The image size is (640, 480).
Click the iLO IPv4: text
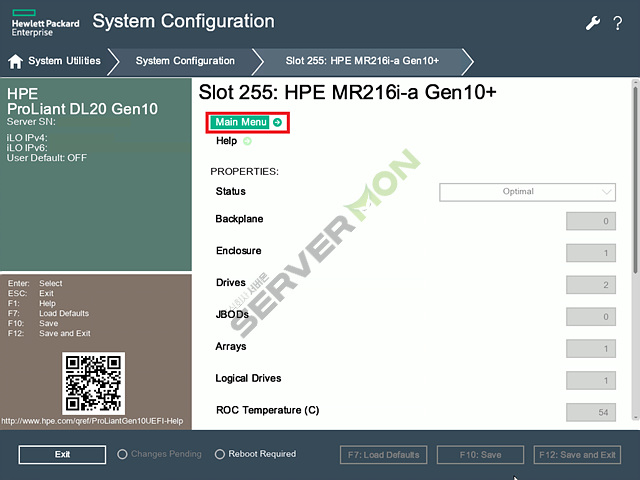27,138
